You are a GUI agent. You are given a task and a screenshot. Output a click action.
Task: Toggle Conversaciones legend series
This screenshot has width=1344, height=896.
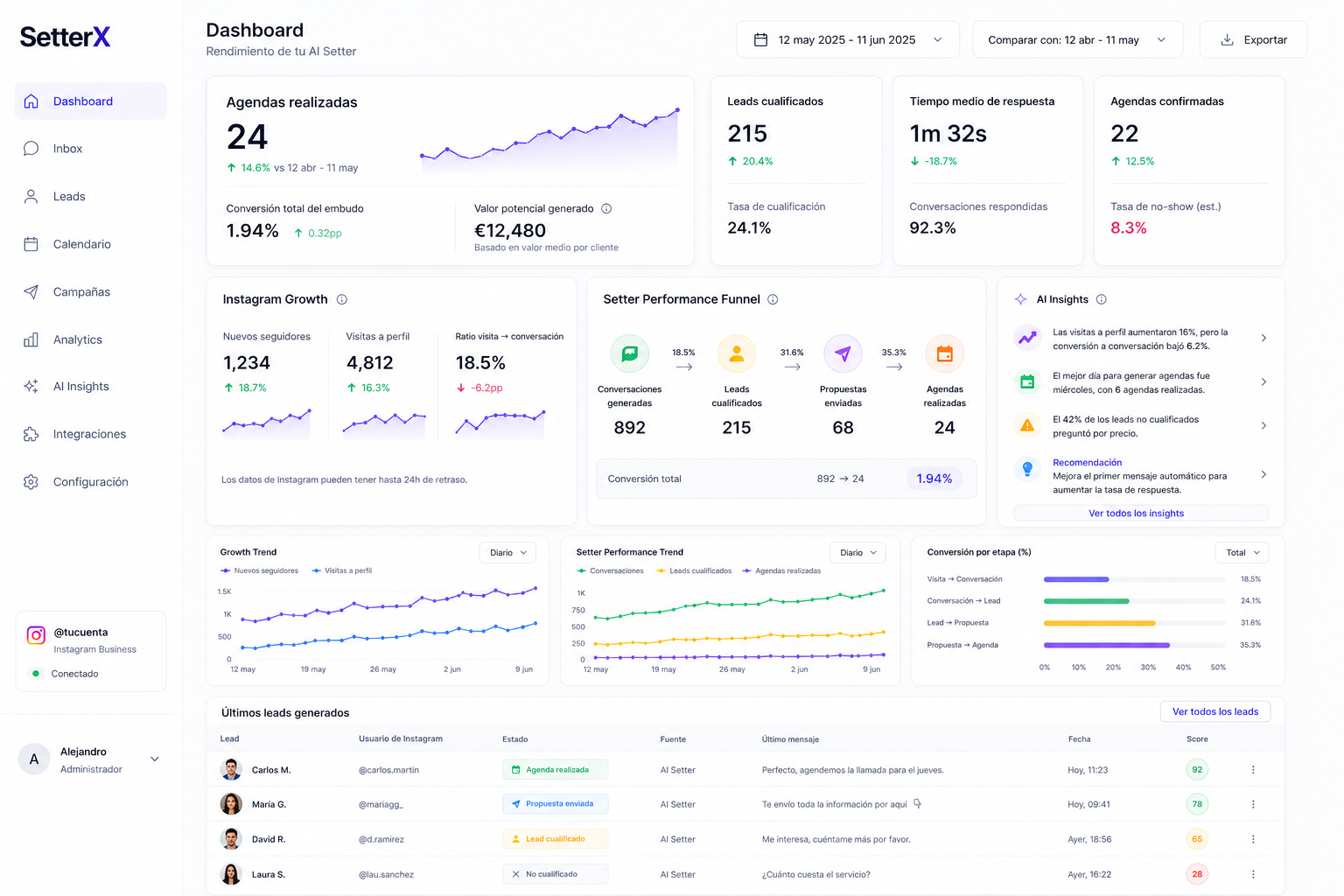click(610, 570)
